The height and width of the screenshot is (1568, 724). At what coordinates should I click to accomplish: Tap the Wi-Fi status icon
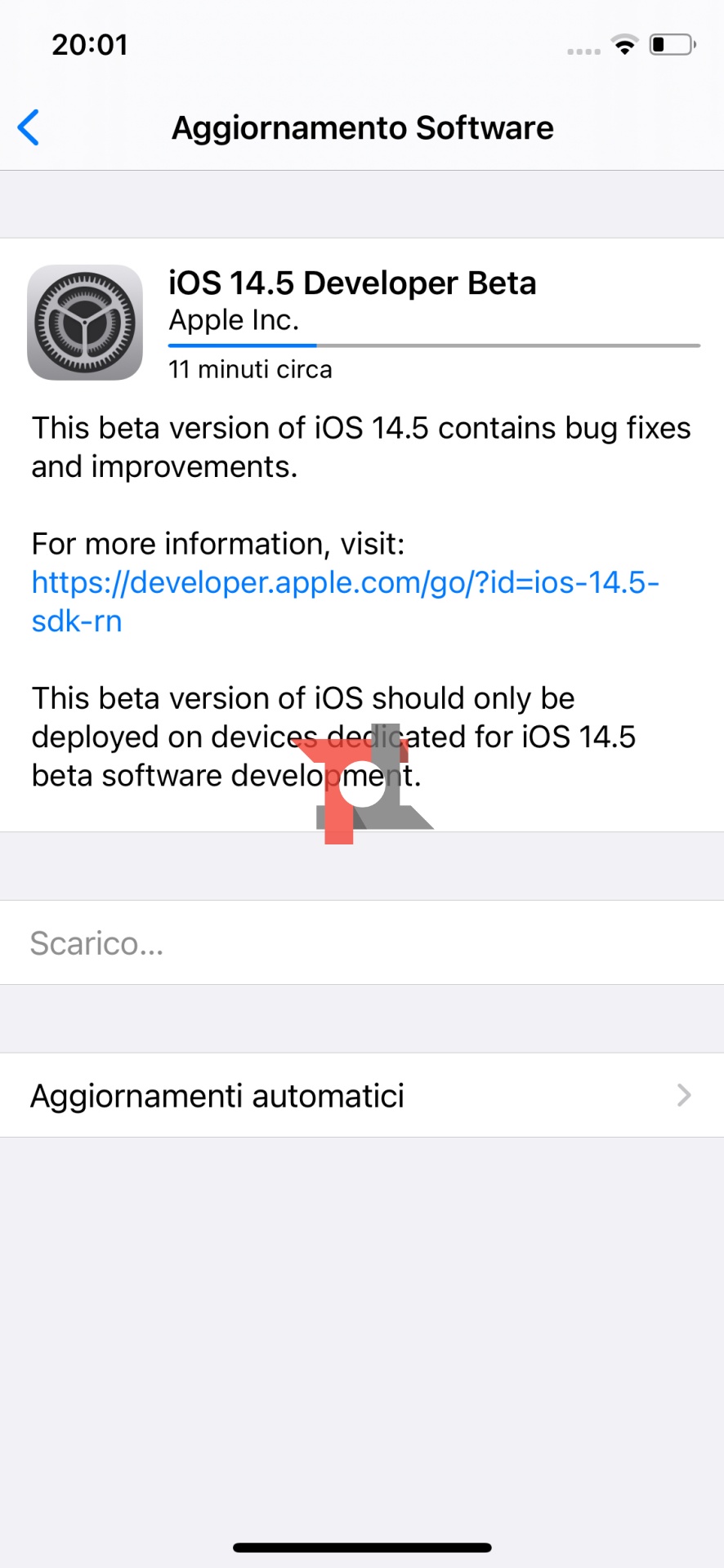[625, 46]
